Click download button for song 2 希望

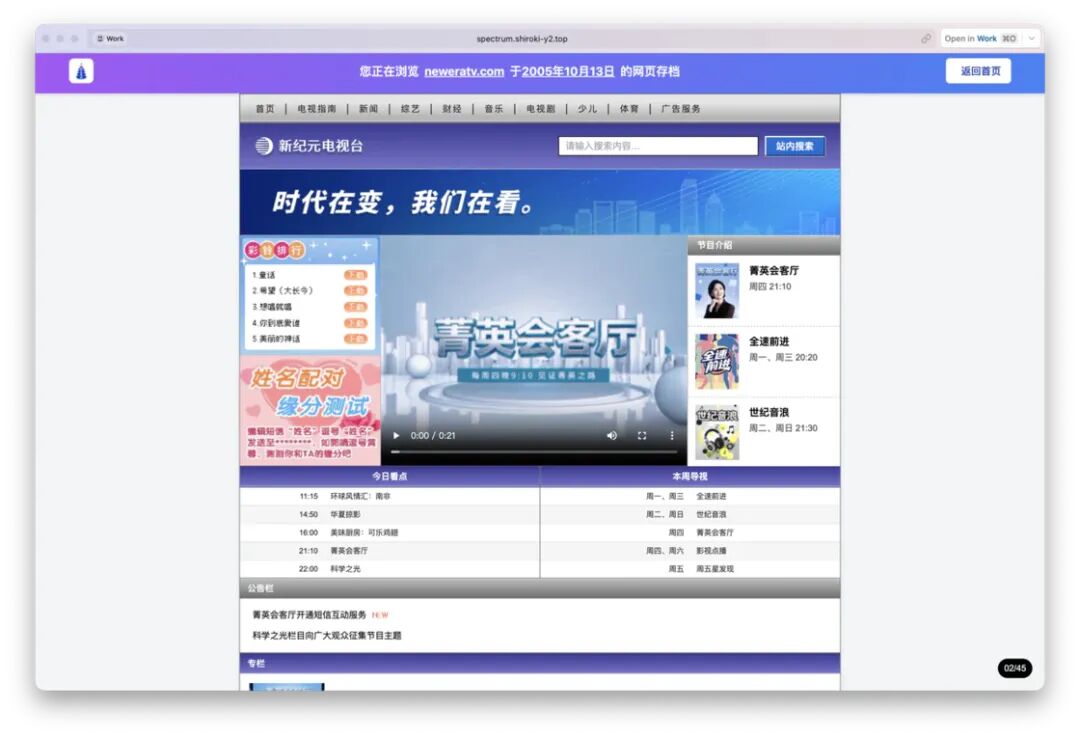355,291
